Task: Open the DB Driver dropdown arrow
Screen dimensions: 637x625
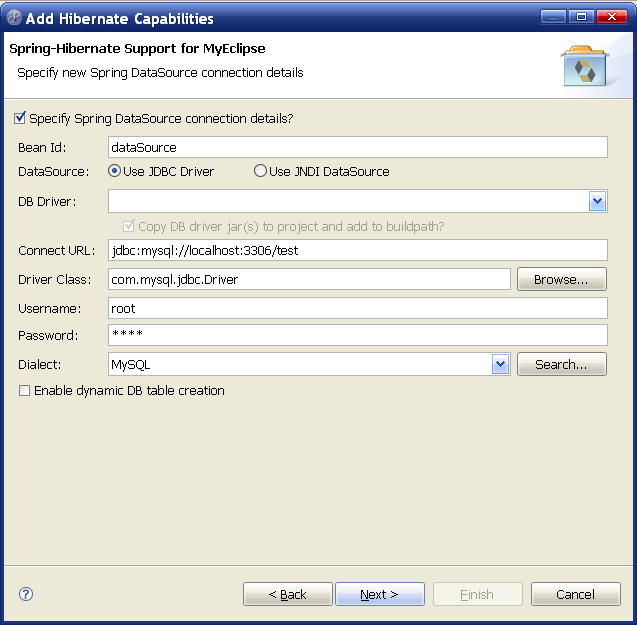Action: (x=597, y=201)
